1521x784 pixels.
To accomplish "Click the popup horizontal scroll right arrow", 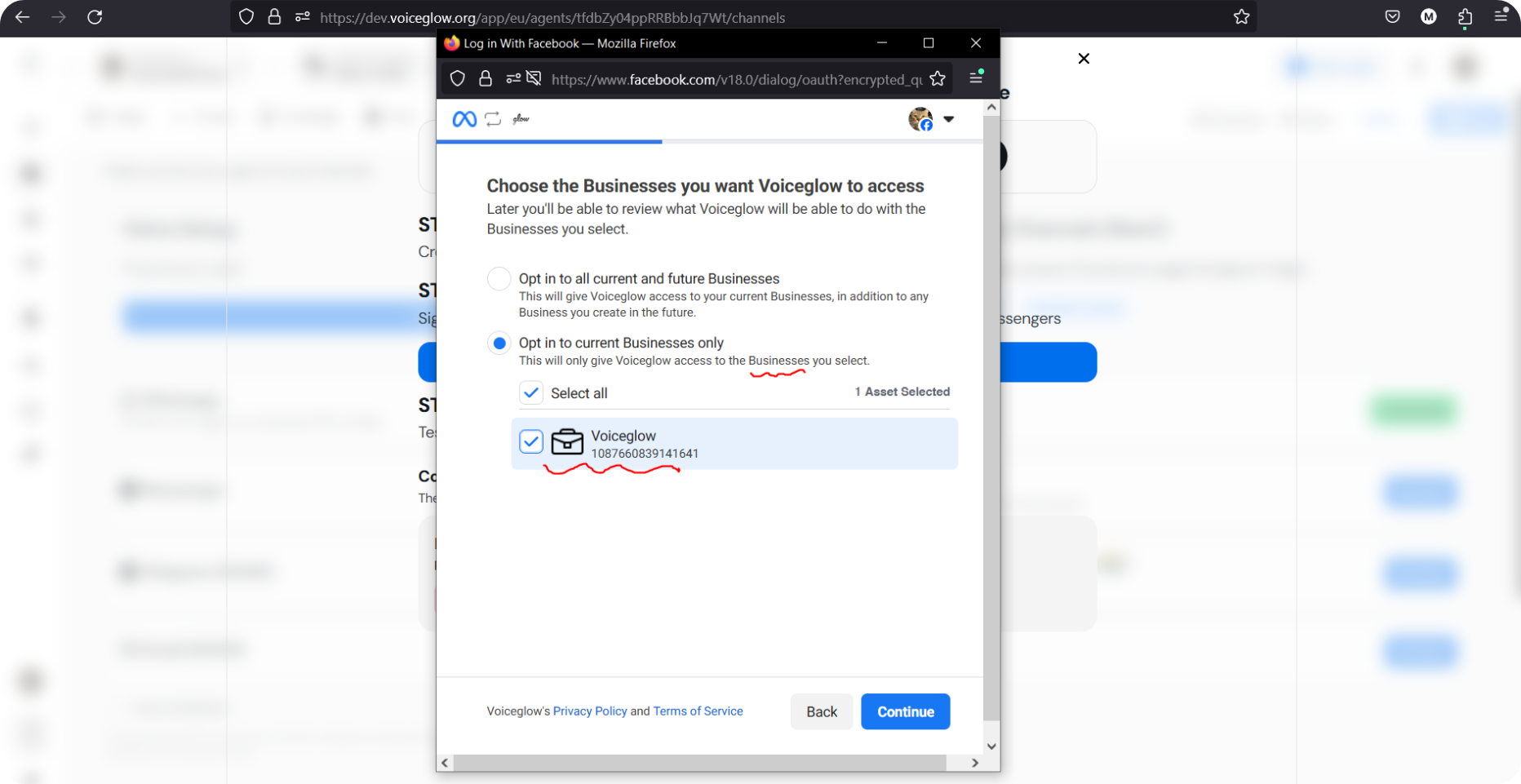I will tap(975, 763).
